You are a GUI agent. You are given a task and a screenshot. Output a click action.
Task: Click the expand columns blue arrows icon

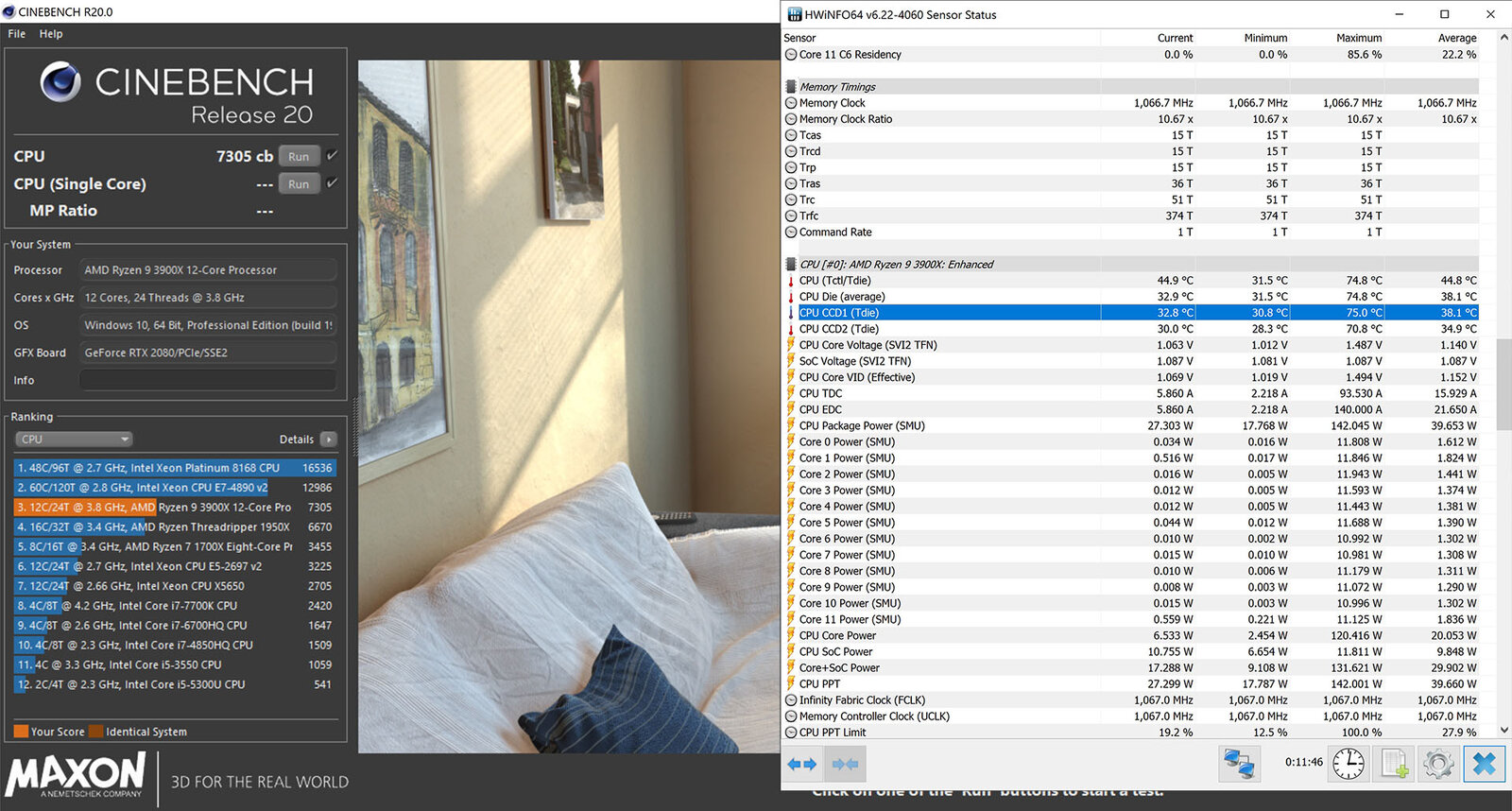click(x=801, y=764)
